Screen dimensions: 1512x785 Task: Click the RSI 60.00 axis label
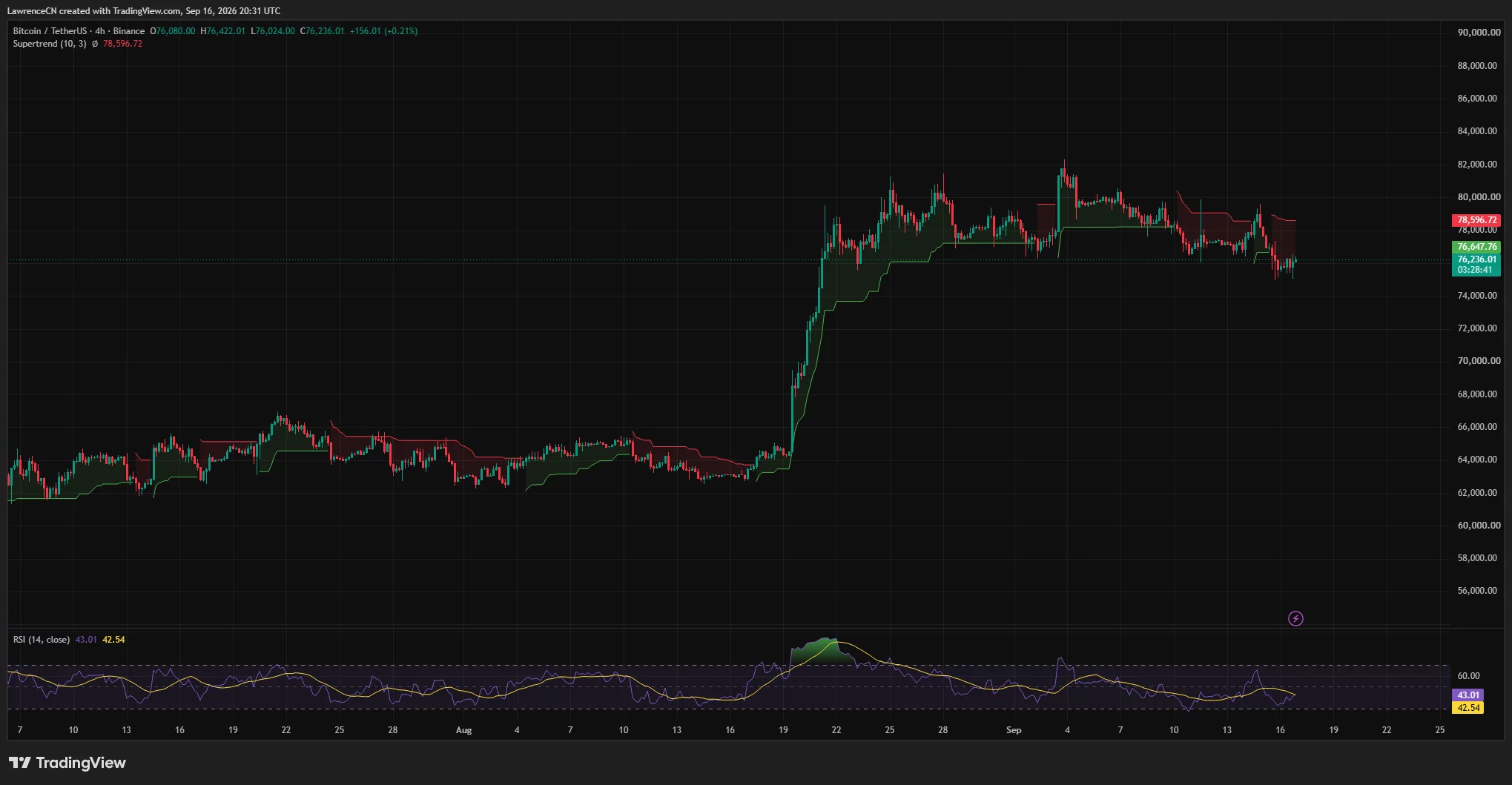coord(1468,676)
